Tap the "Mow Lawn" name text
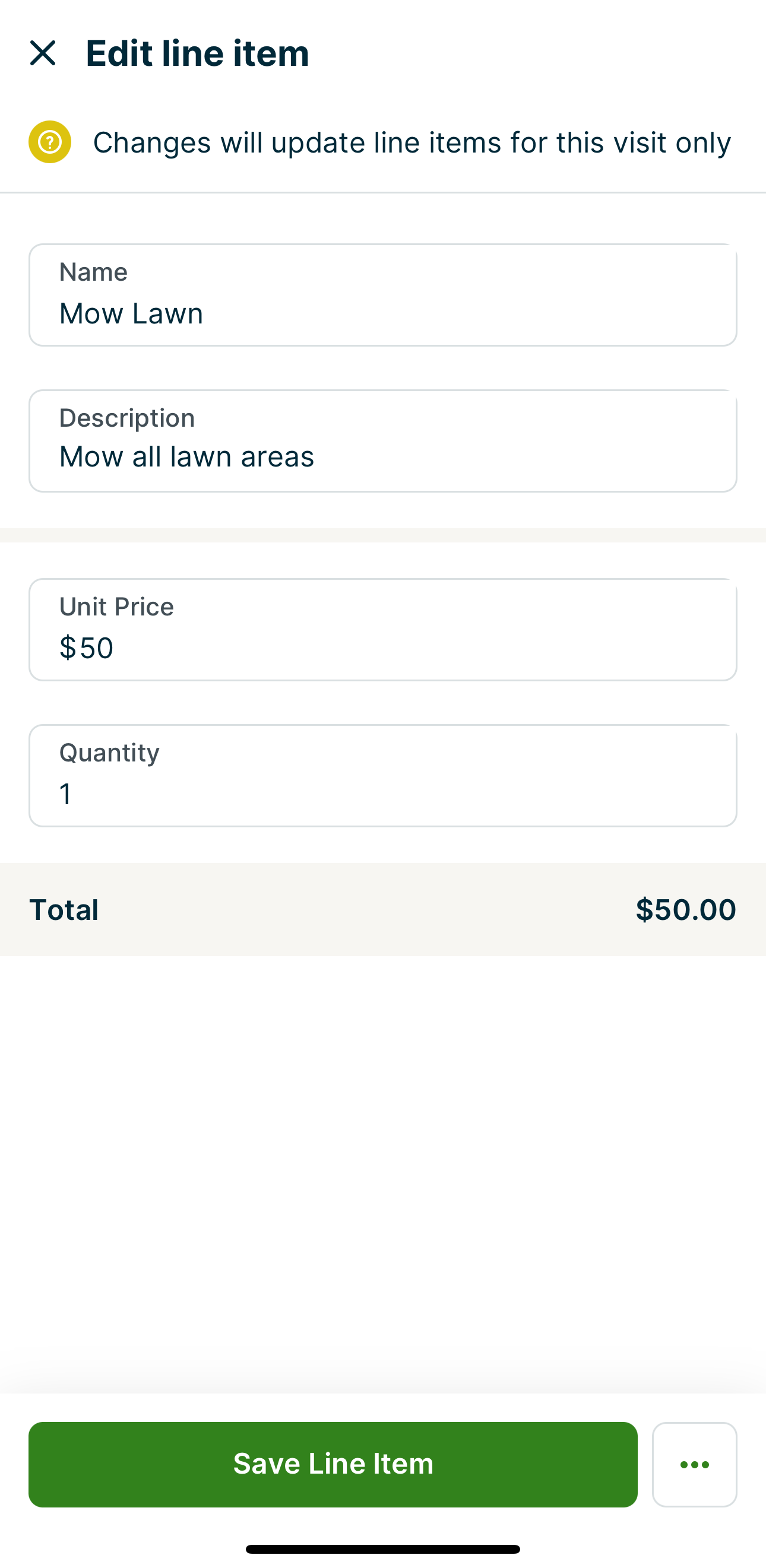This screenshot has height=1568, width=766. pyautogui.click(x=131, y=313)
